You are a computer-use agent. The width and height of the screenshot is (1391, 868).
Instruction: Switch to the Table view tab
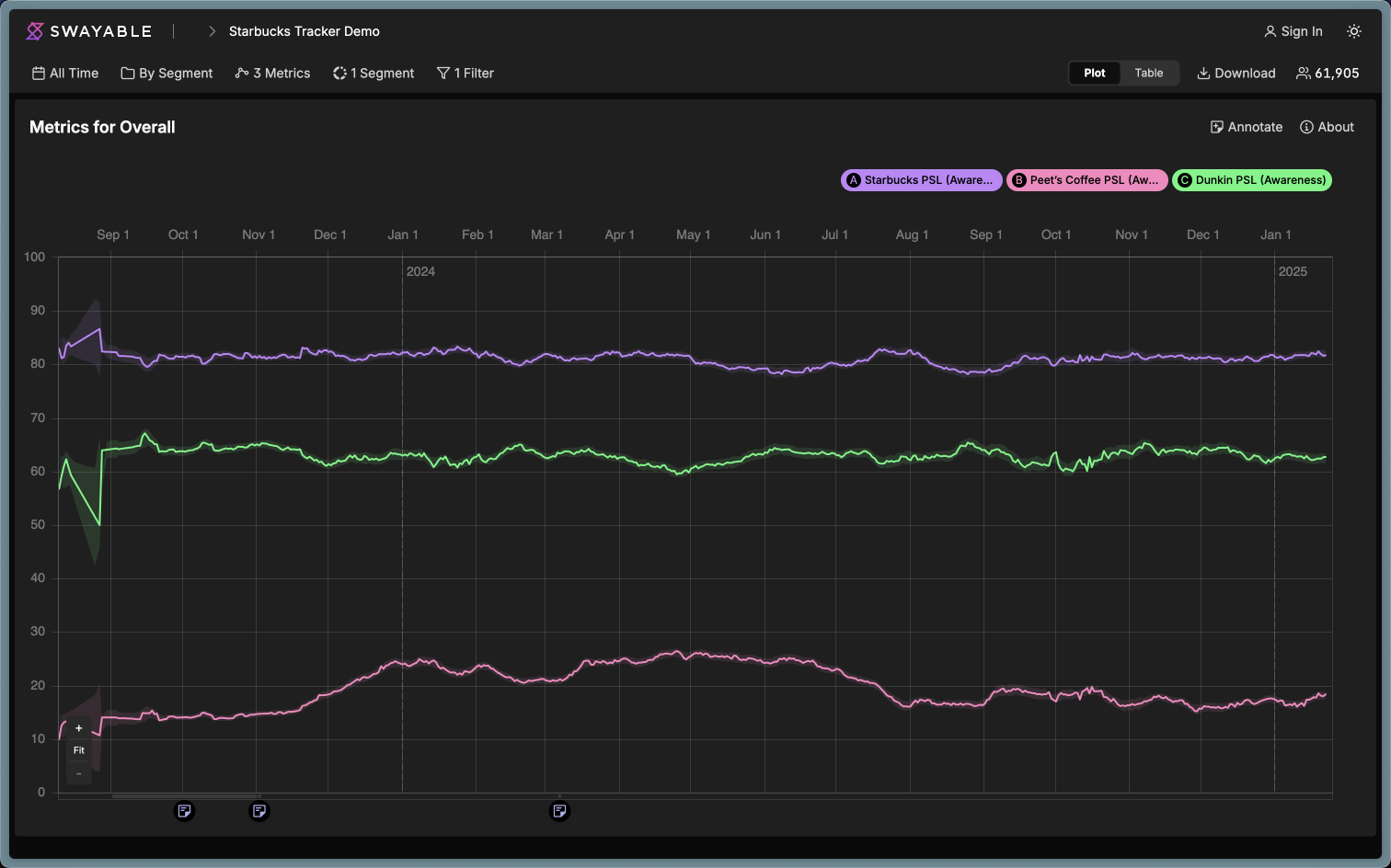pyautogui.click(x=1148, y=74)
